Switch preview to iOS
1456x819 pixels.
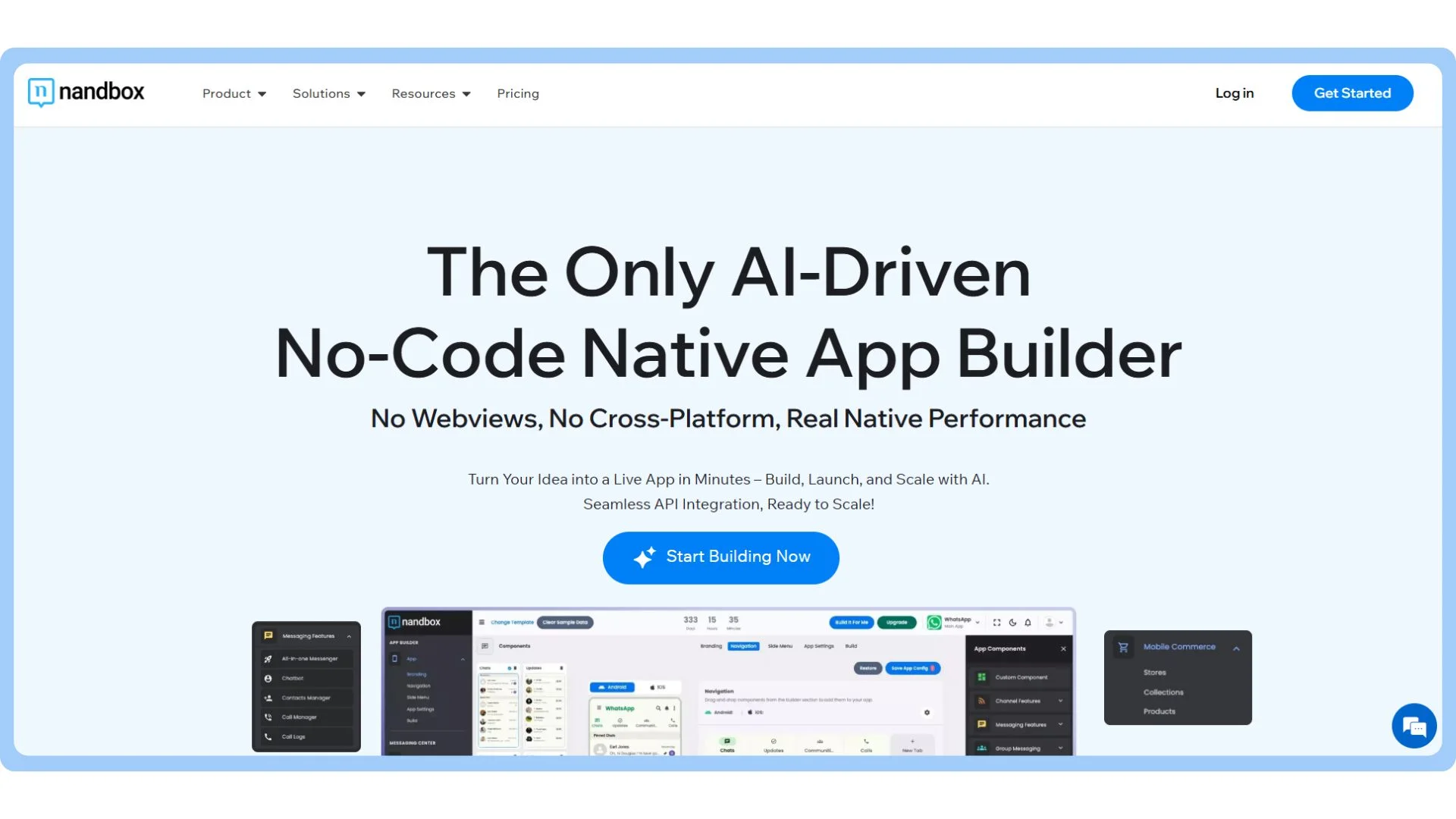(657, 687)
